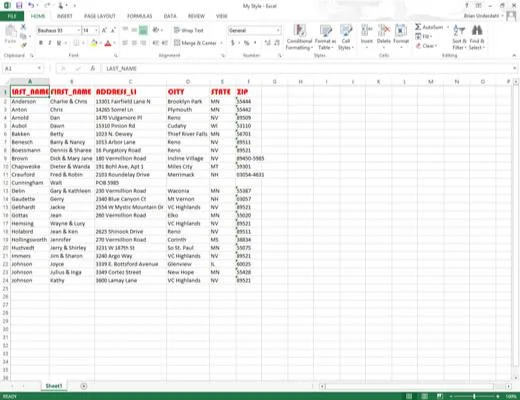Image resolution: width=520 pixels, height=400 pixels.
Task: Click the red font color swatch
Action: click(108, 43)
